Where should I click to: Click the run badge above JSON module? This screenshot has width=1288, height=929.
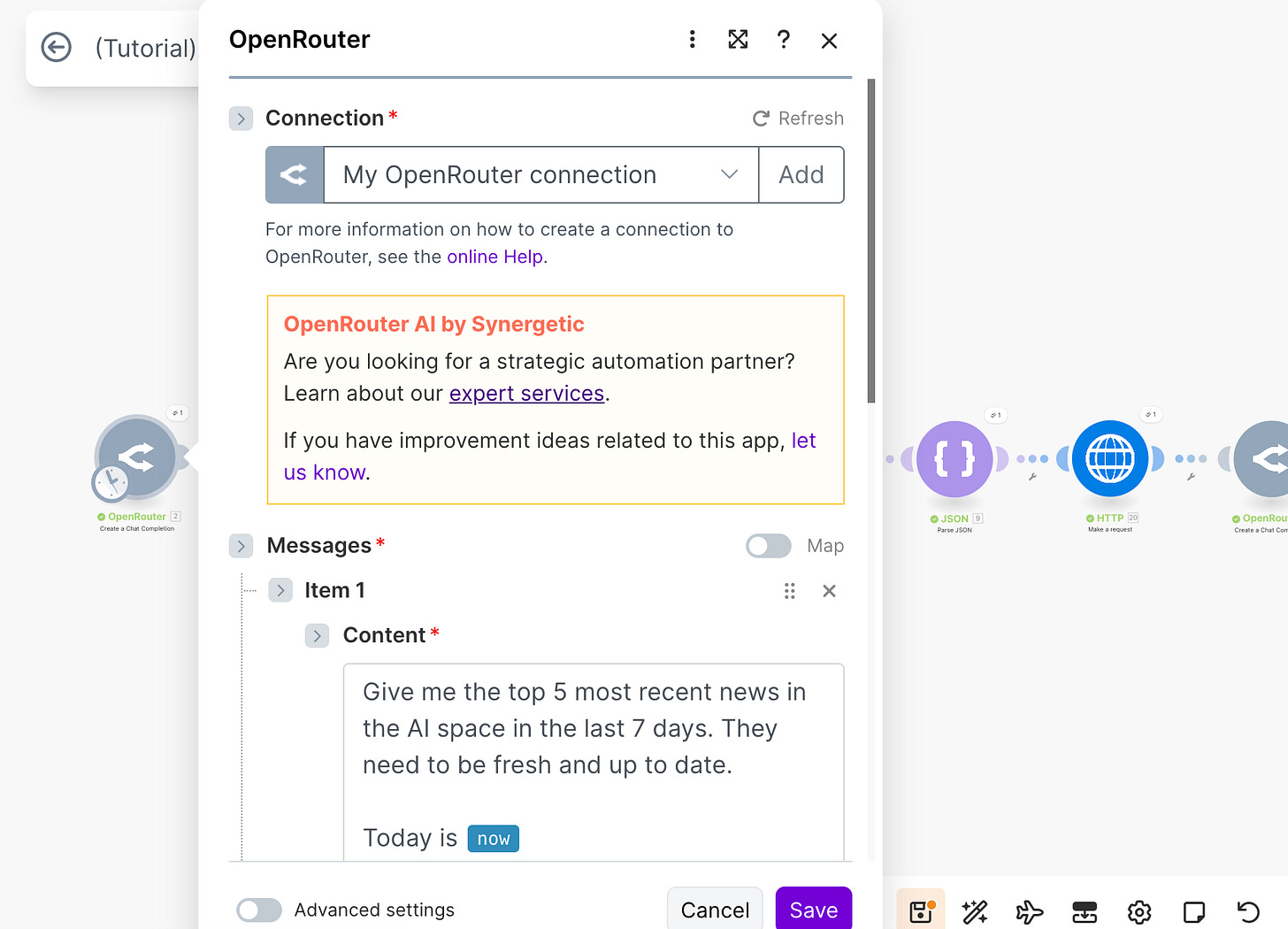[996, 415]
